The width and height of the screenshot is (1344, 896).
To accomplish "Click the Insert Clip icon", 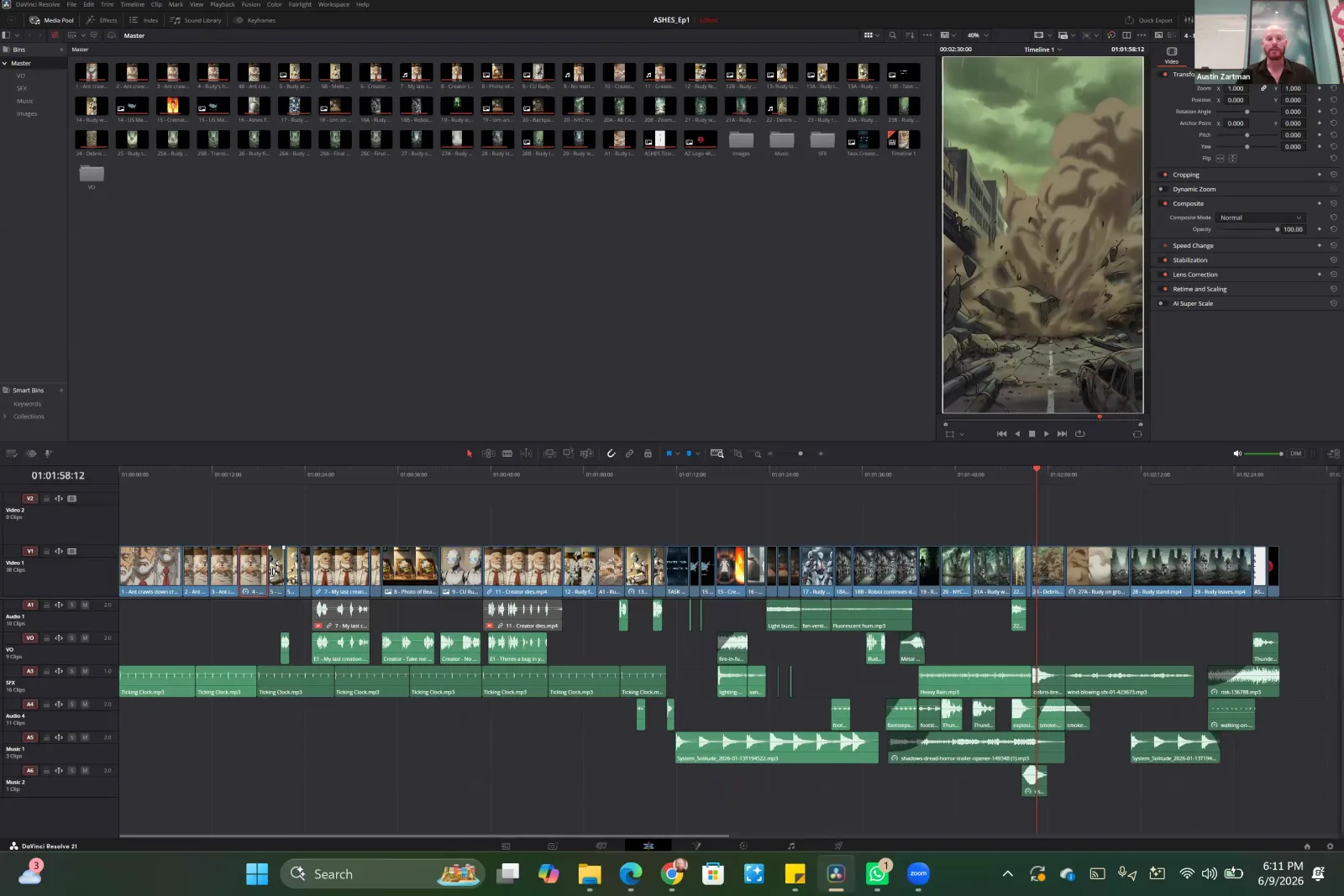I will (549, 453).
